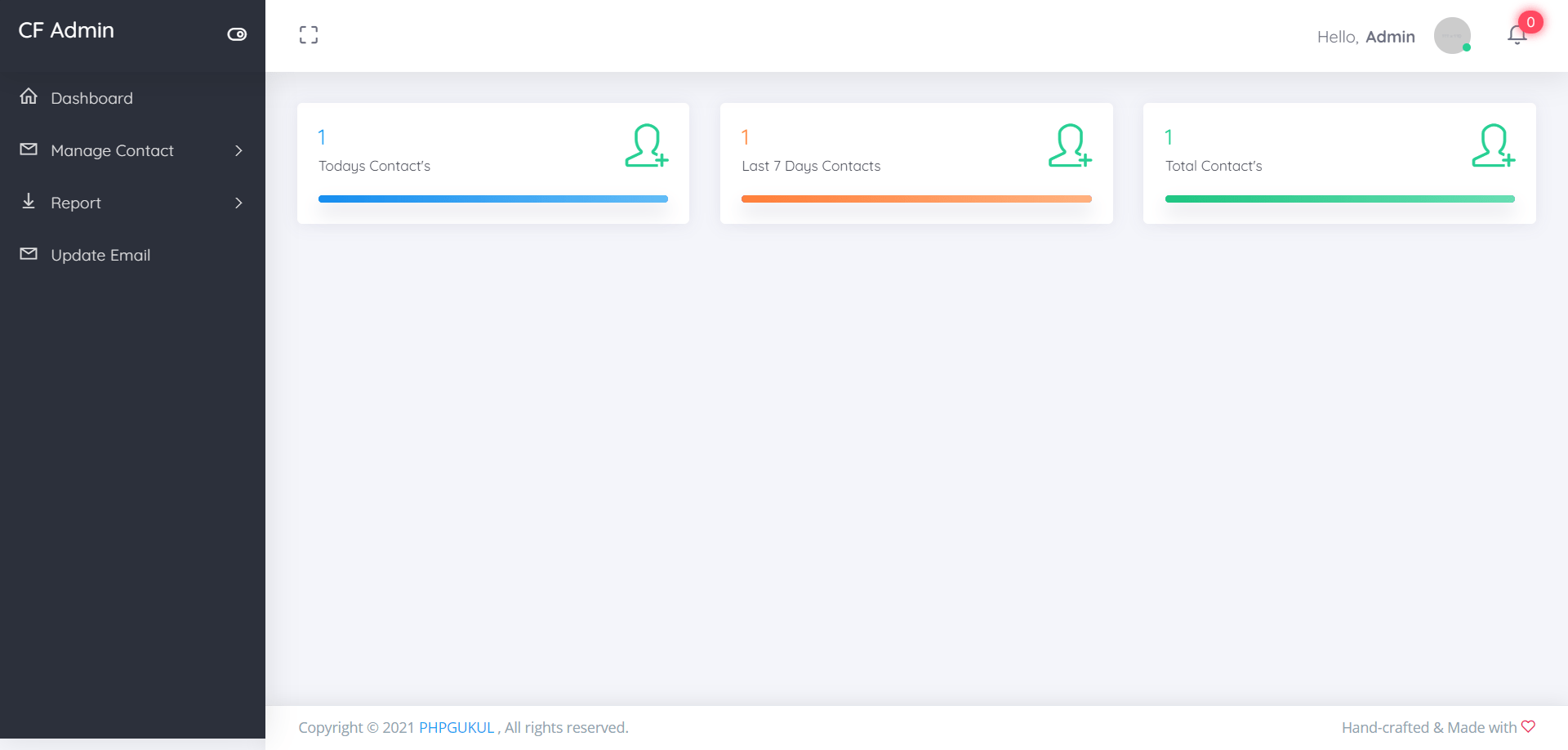Image resolution: width=1568 pixels, height=750 pixels.
Task: Expand the Manage Contact submenu chevron
Action: [x=238, y=150]
